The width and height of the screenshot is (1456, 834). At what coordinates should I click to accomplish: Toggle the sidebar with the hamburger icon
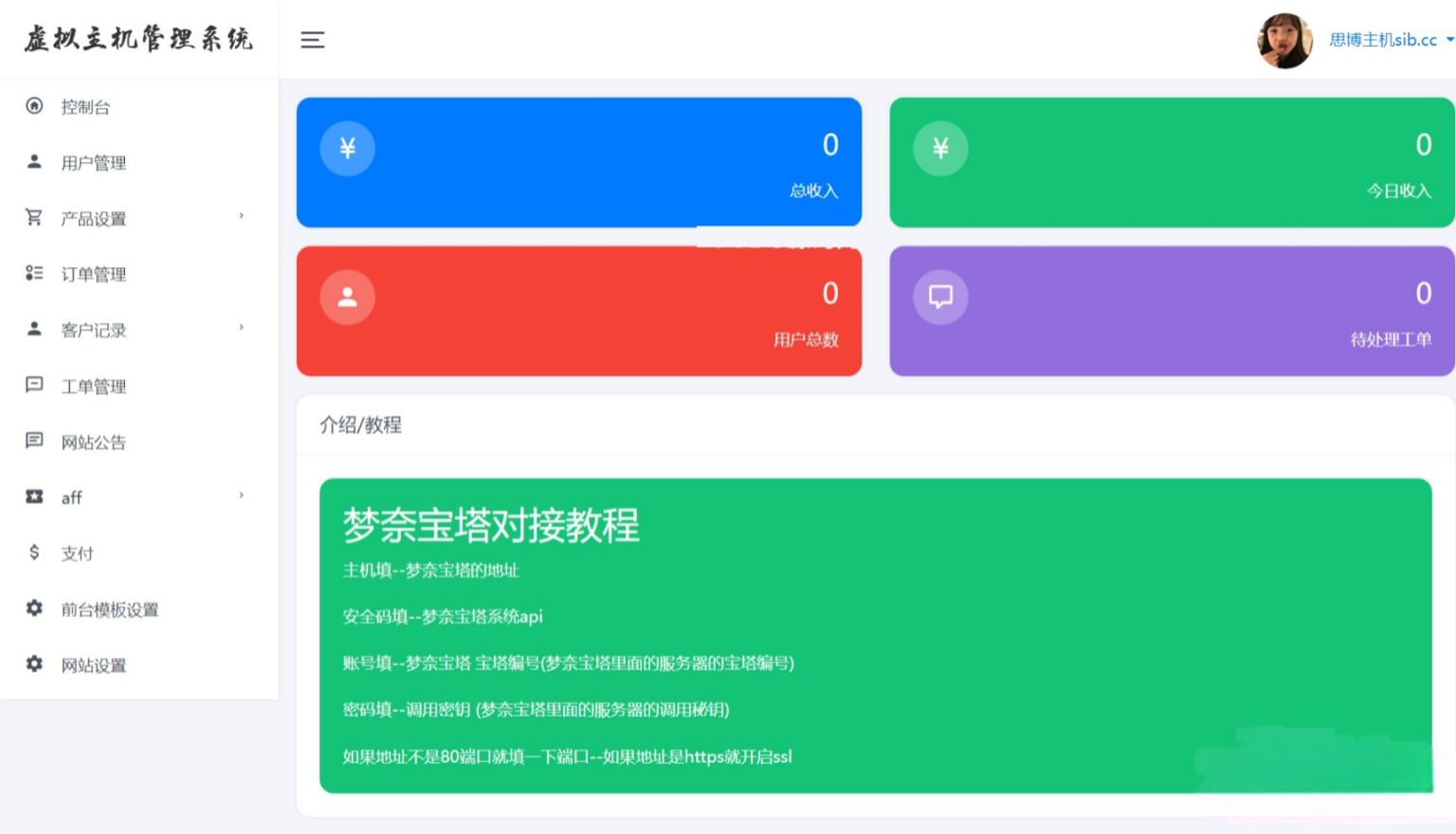point(312,40)
